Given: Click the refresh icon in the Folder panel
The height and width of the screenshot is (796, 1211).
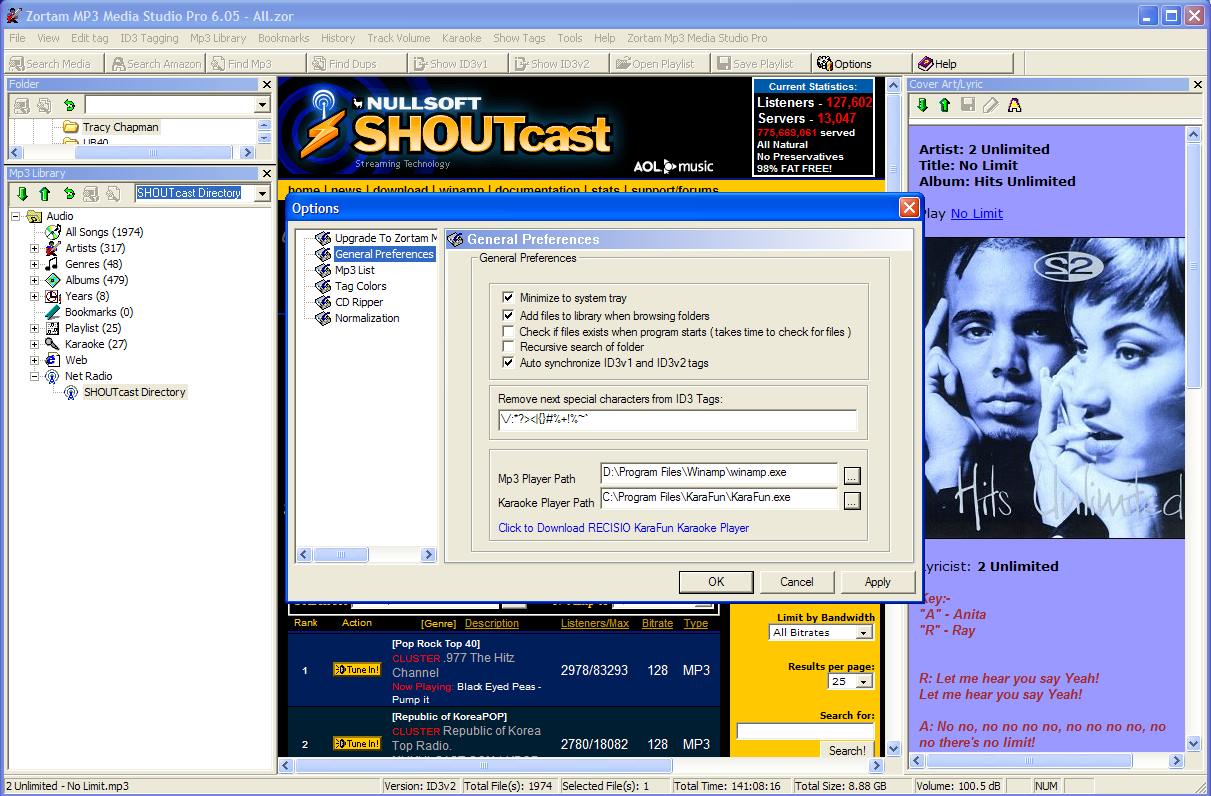Looking at the screenshot, I should coord(69,105).
